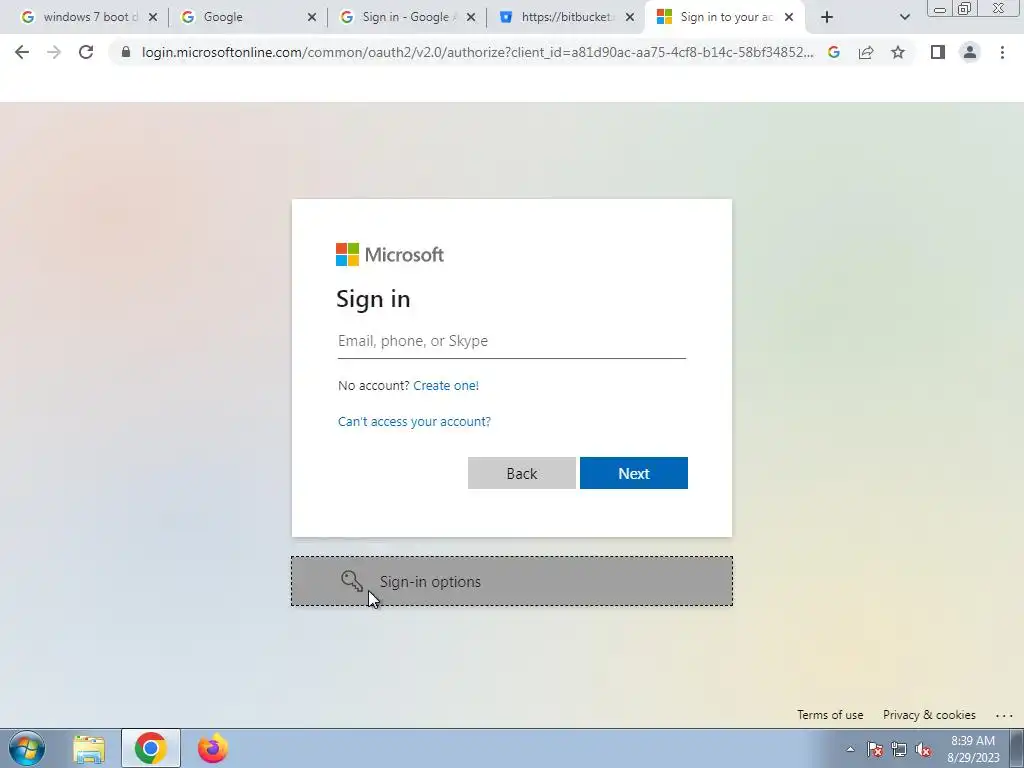Close the Sign in - Google tab
This screenshot has width=1024, height=768.
pyautogui.click(x=470, y=18)
